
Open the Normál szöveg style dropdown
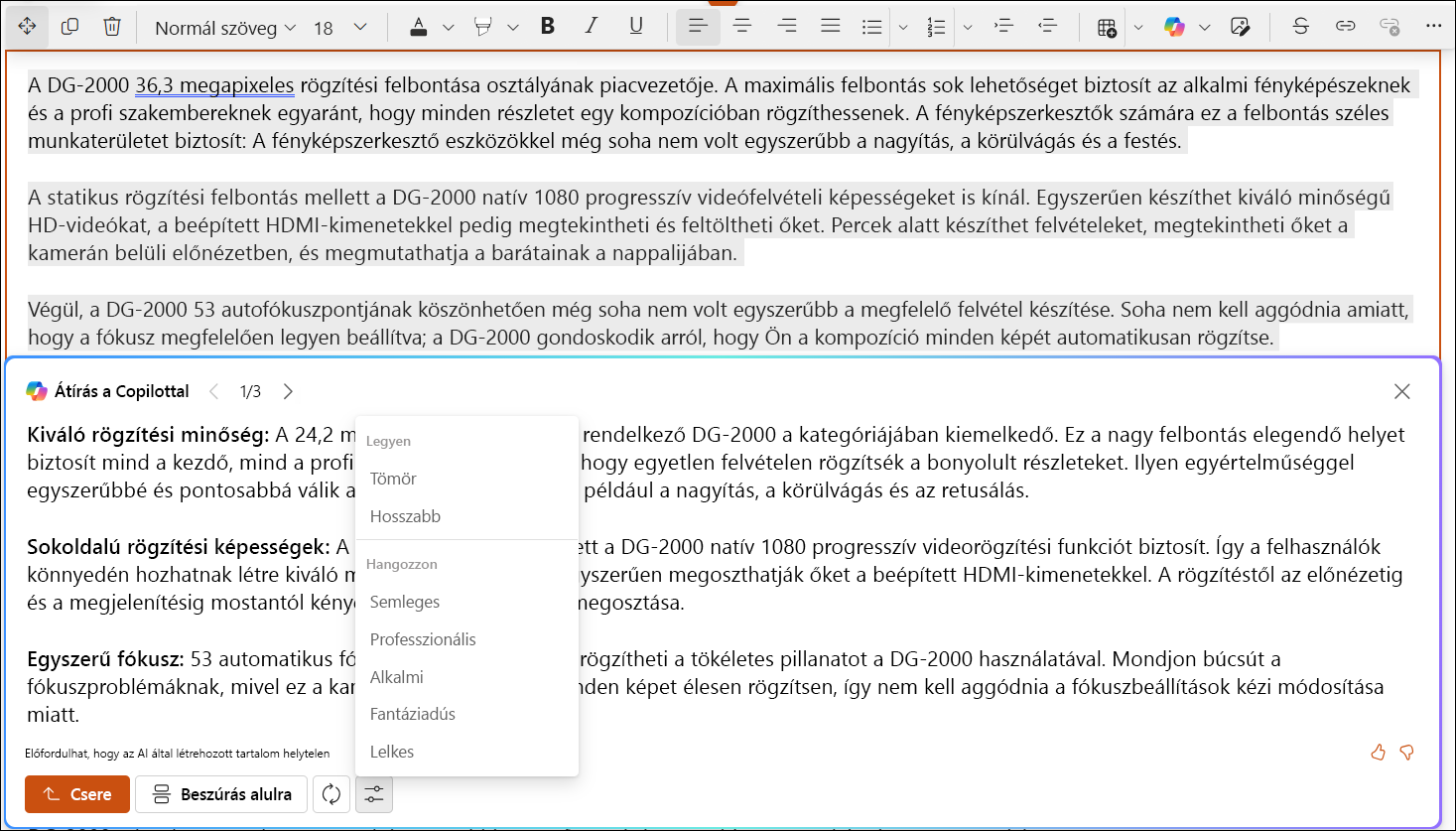(225, 28)
